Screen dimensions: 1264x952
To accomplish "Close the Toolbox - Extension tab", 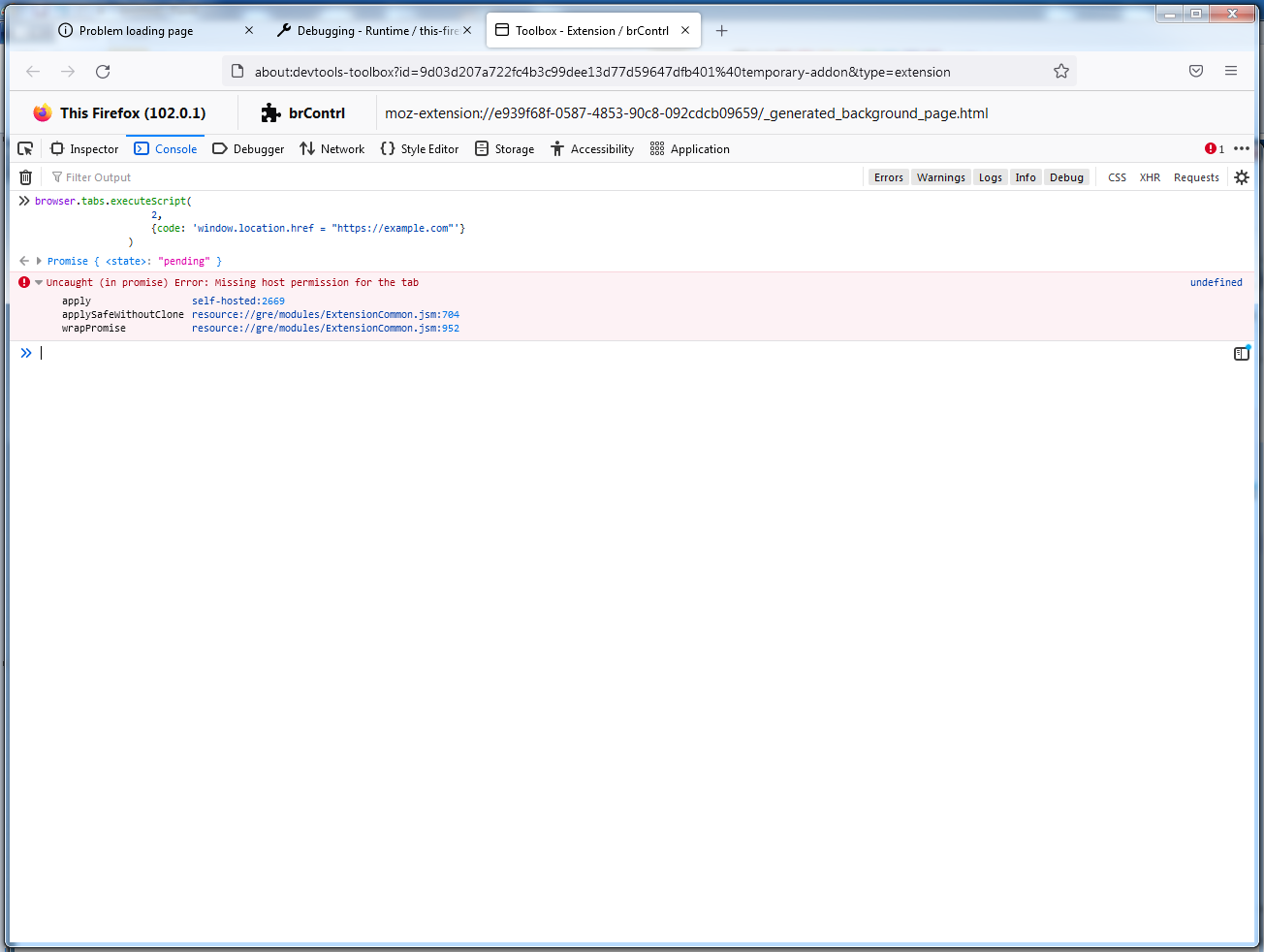I will 685,31.
